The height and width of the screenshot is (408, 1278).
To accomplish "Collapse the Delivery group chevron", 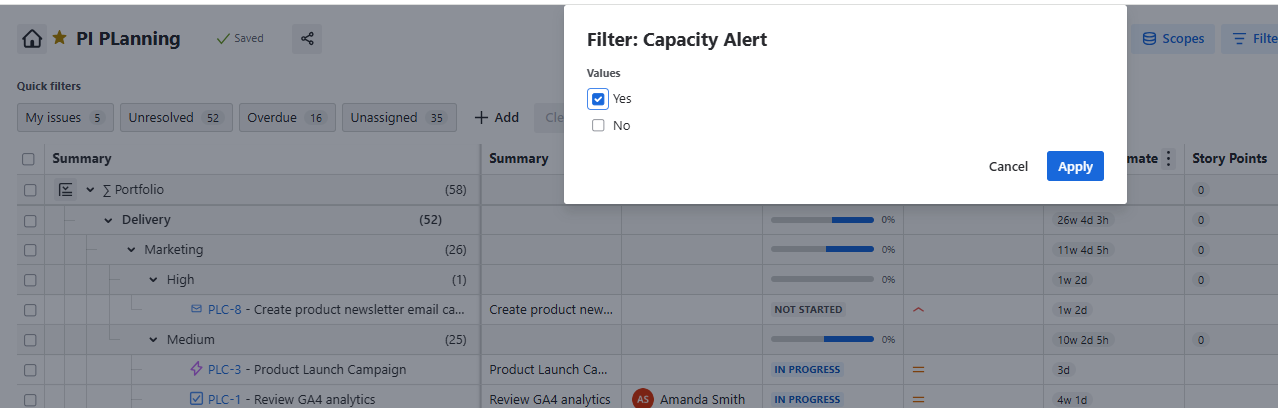I will 108,219.
